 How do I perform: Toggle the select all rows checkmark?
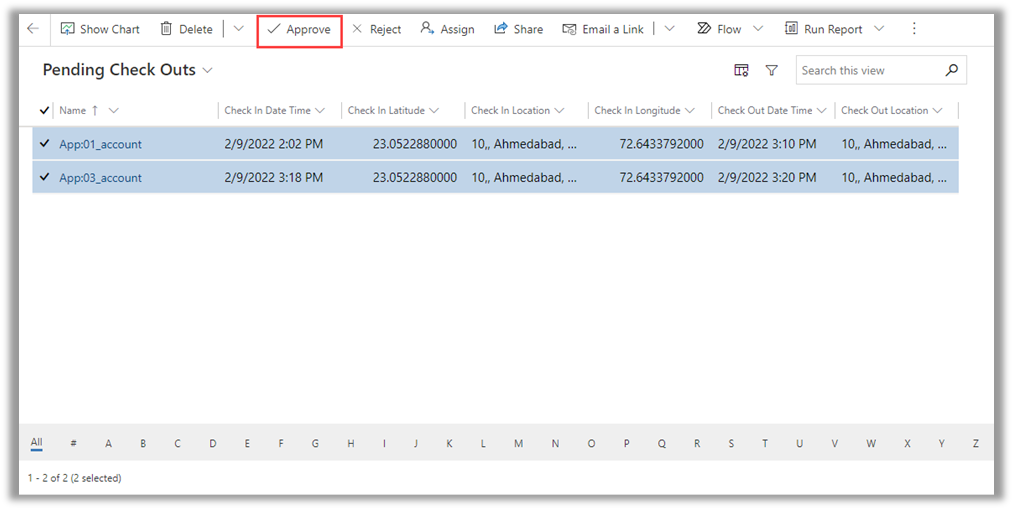pos(44,110)
